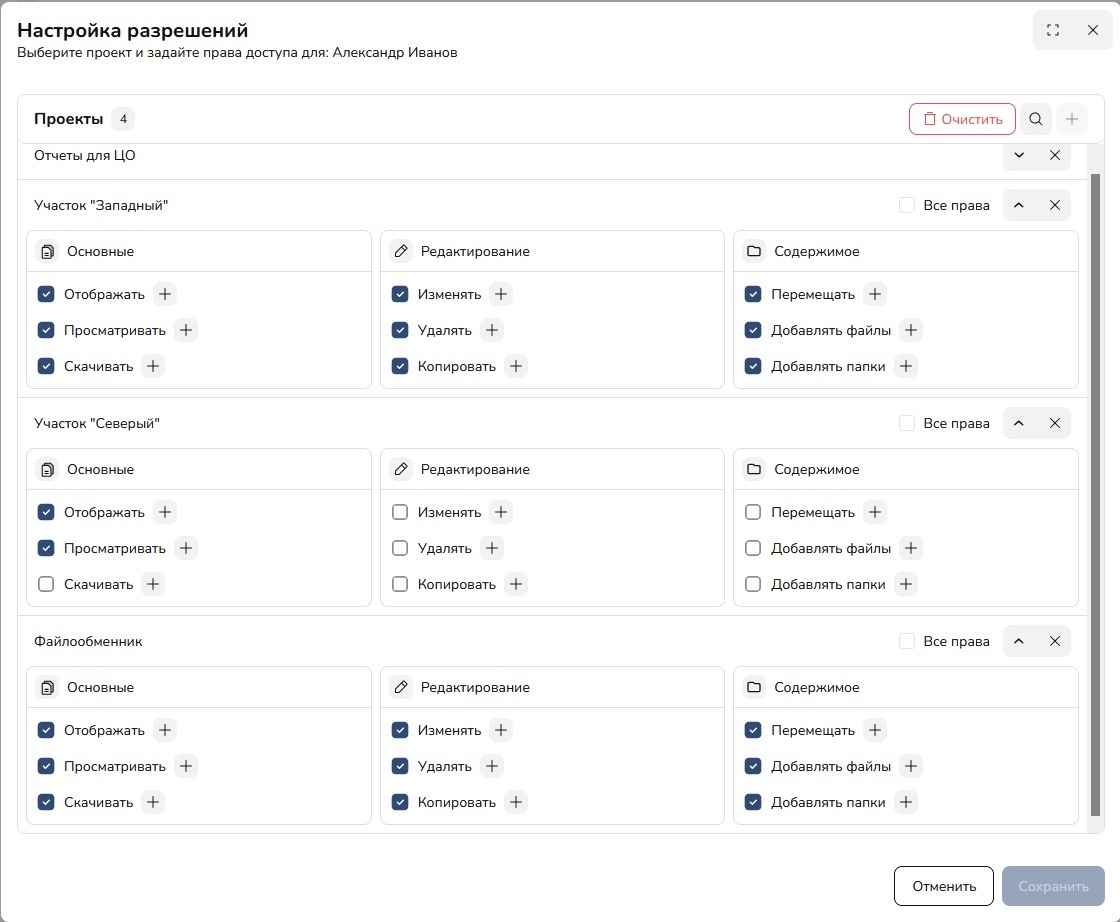This screenshot has height=922, width=1120.
Task: Click plus next to Скачивать in Файлообменник
Action: pyautogui.click(x=153, y=802)
